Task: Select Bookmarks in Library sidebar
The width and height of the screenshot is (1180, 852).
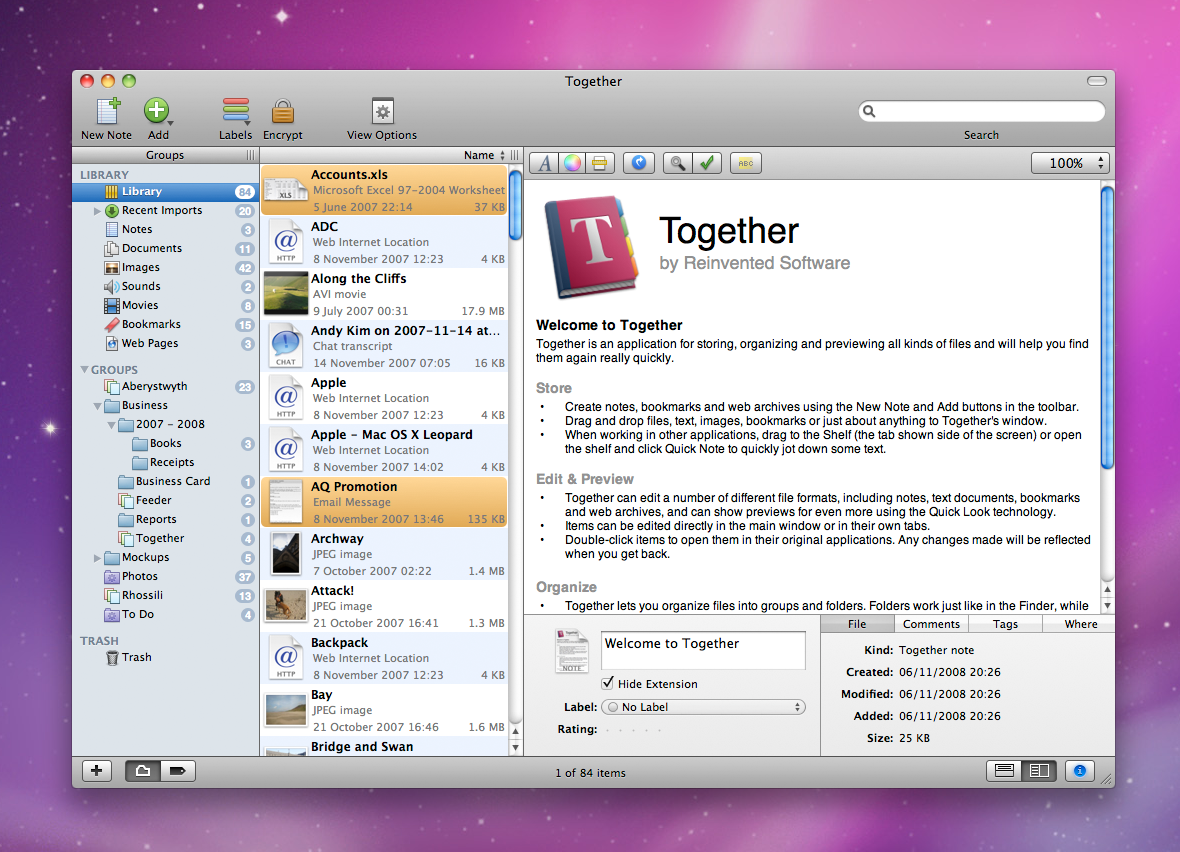Action: pyautogui.click(x=166, y=324)
